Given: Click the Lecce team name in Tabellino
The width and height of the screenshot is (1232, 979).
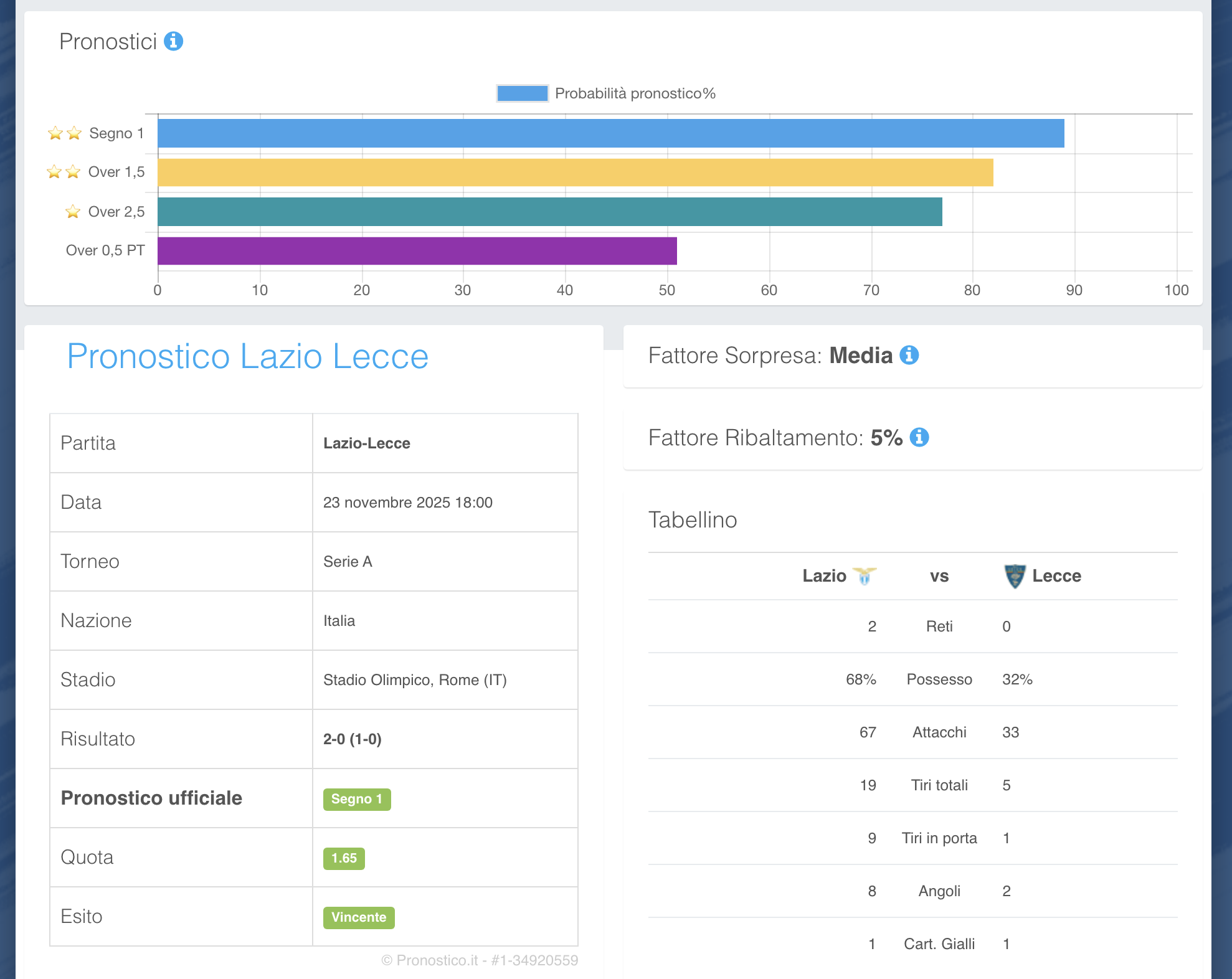Looking at the screenshot, I should point(1056,575).
